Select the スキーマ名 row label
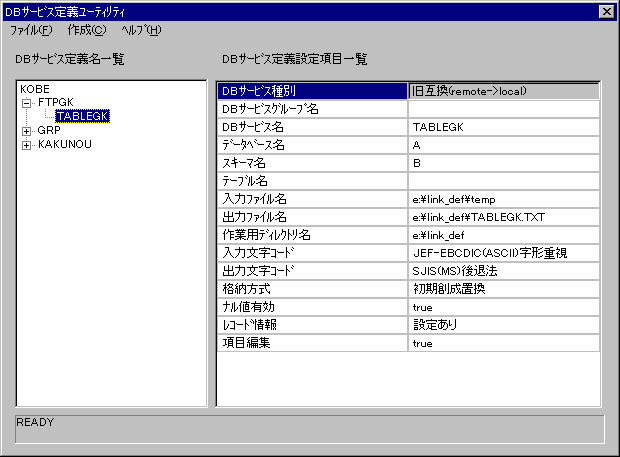Screen dimensions: 620x457 pos(312,163)
